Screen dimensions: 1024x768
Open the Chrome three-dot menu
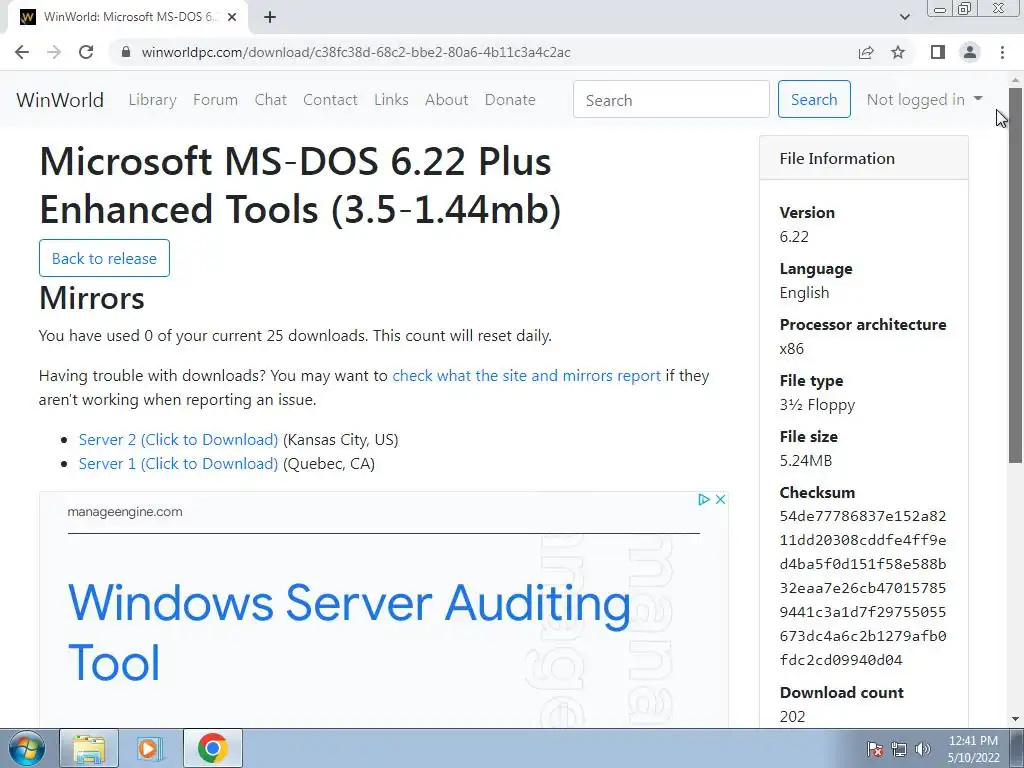(1002, 52)
